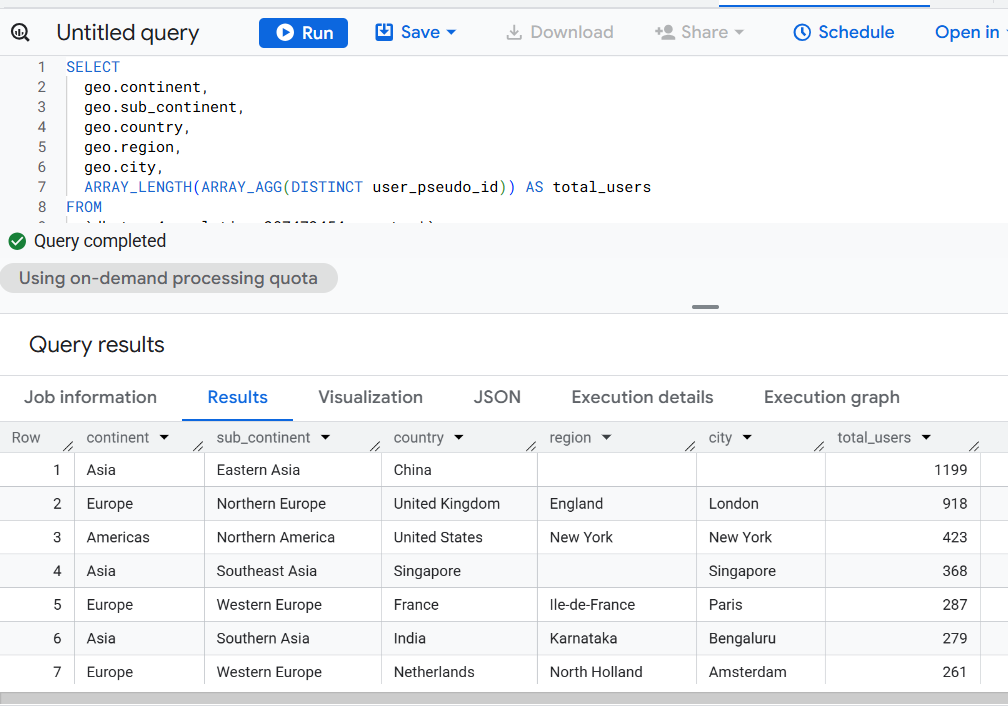1008x712 pixels.
Task: Click the green Query completed checkmark icon
Action: click(x=17, y=241)
